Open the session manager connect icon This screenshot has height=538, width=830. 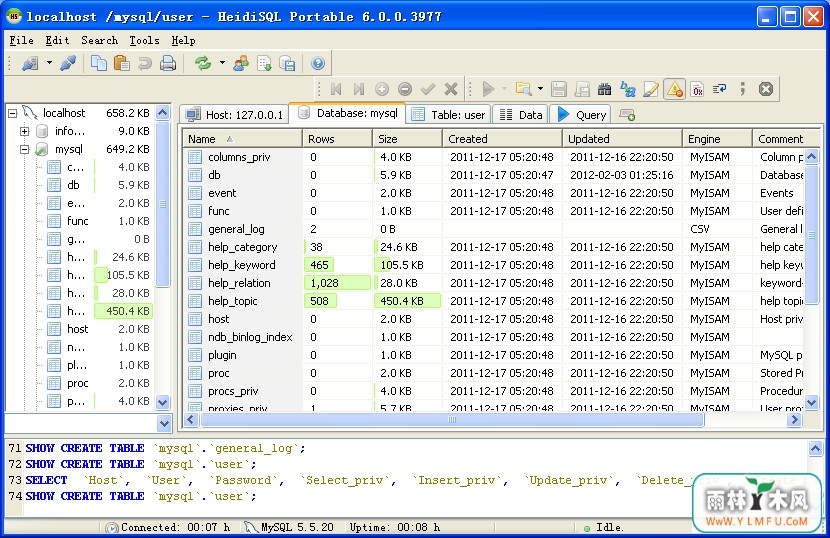[x=30, y=64]
